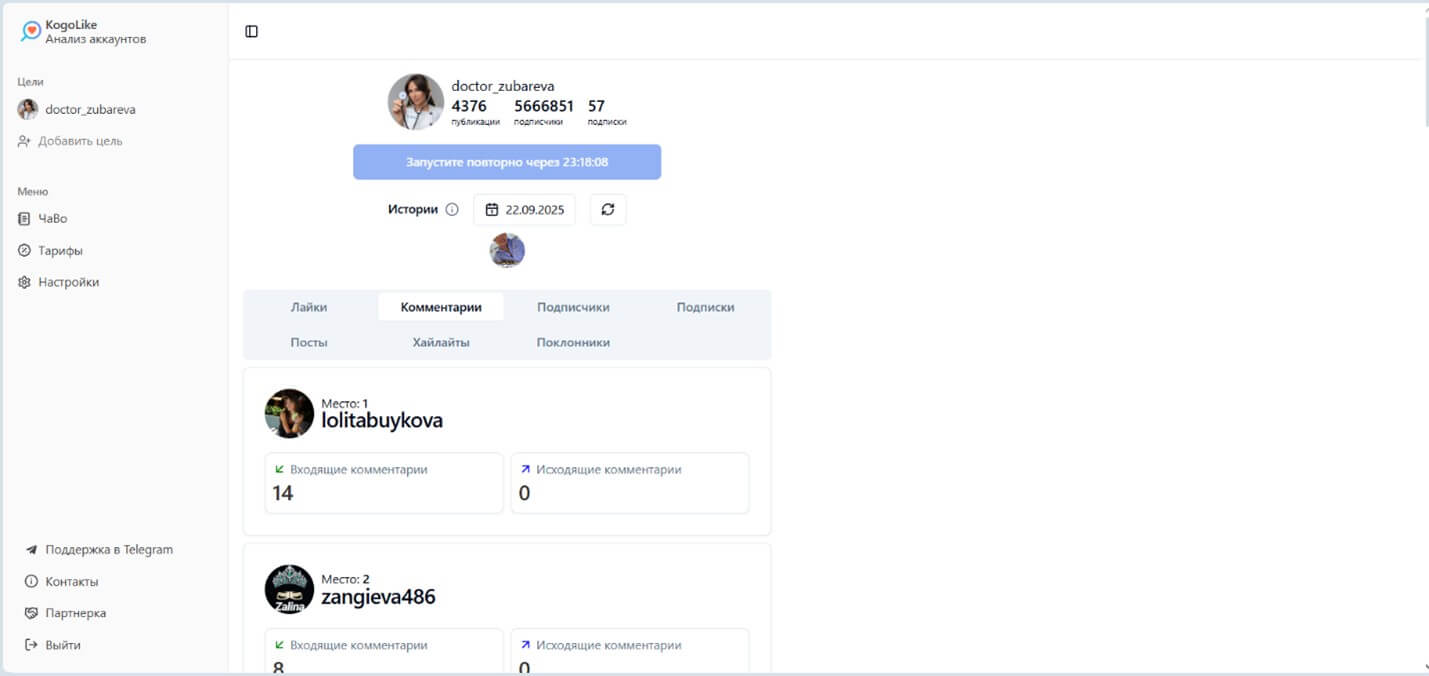Screen dimensions: 1429x676
Task: Click the Контакты info icon
Action: coord(31,581)
